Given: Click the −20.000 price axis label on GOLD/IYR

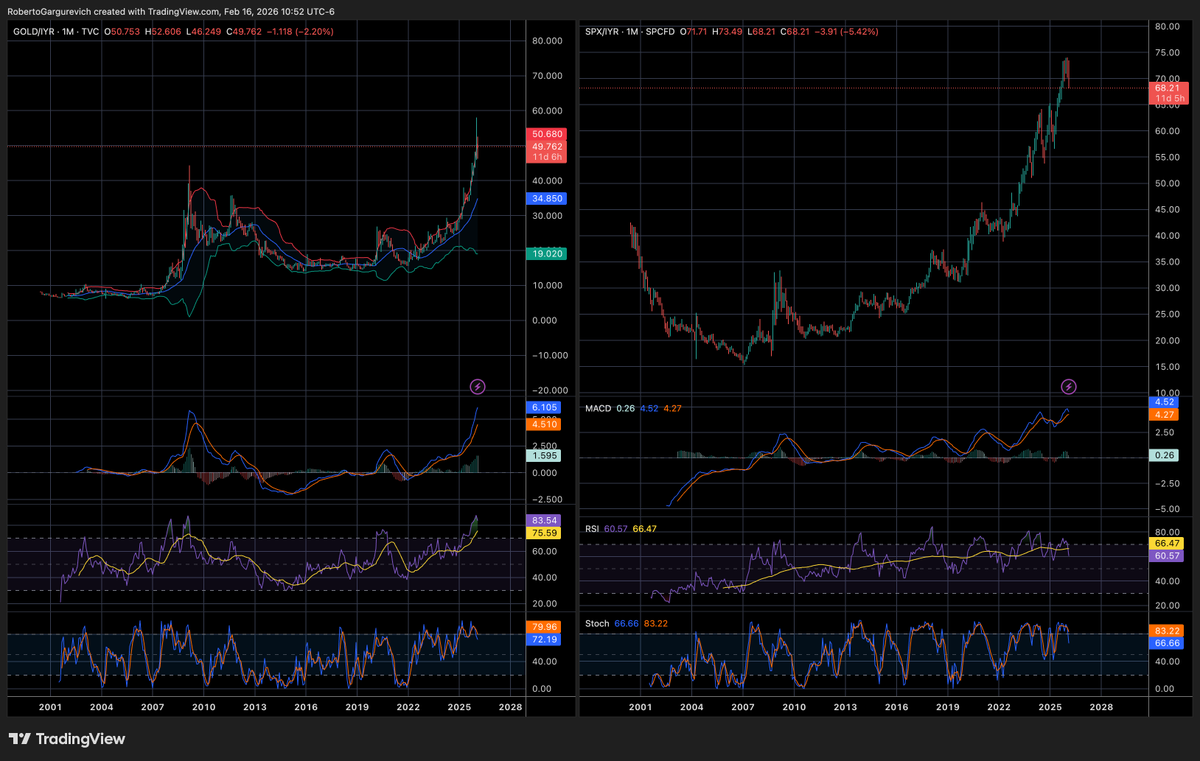Looking at the screenshot, I should pos(548,390).
